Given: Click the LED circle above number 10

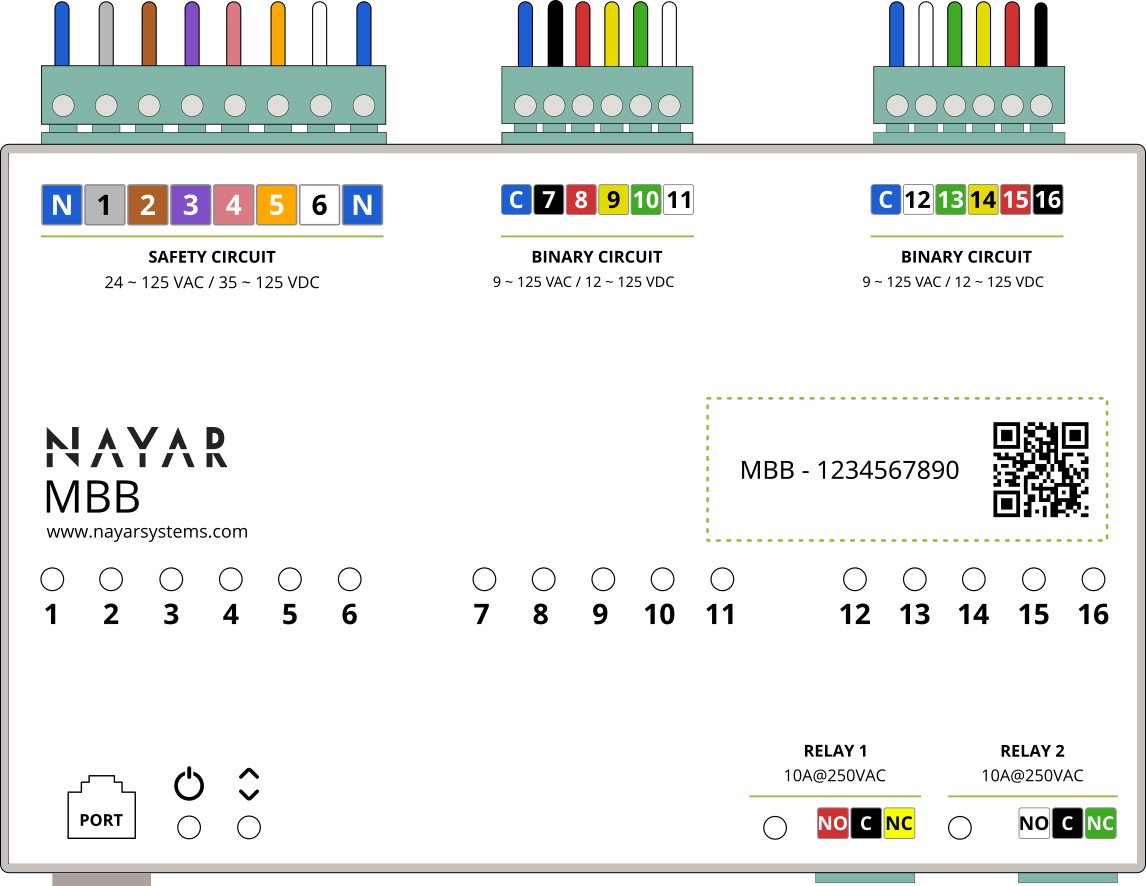Looking at the screenshot, I should coord(663,579).
